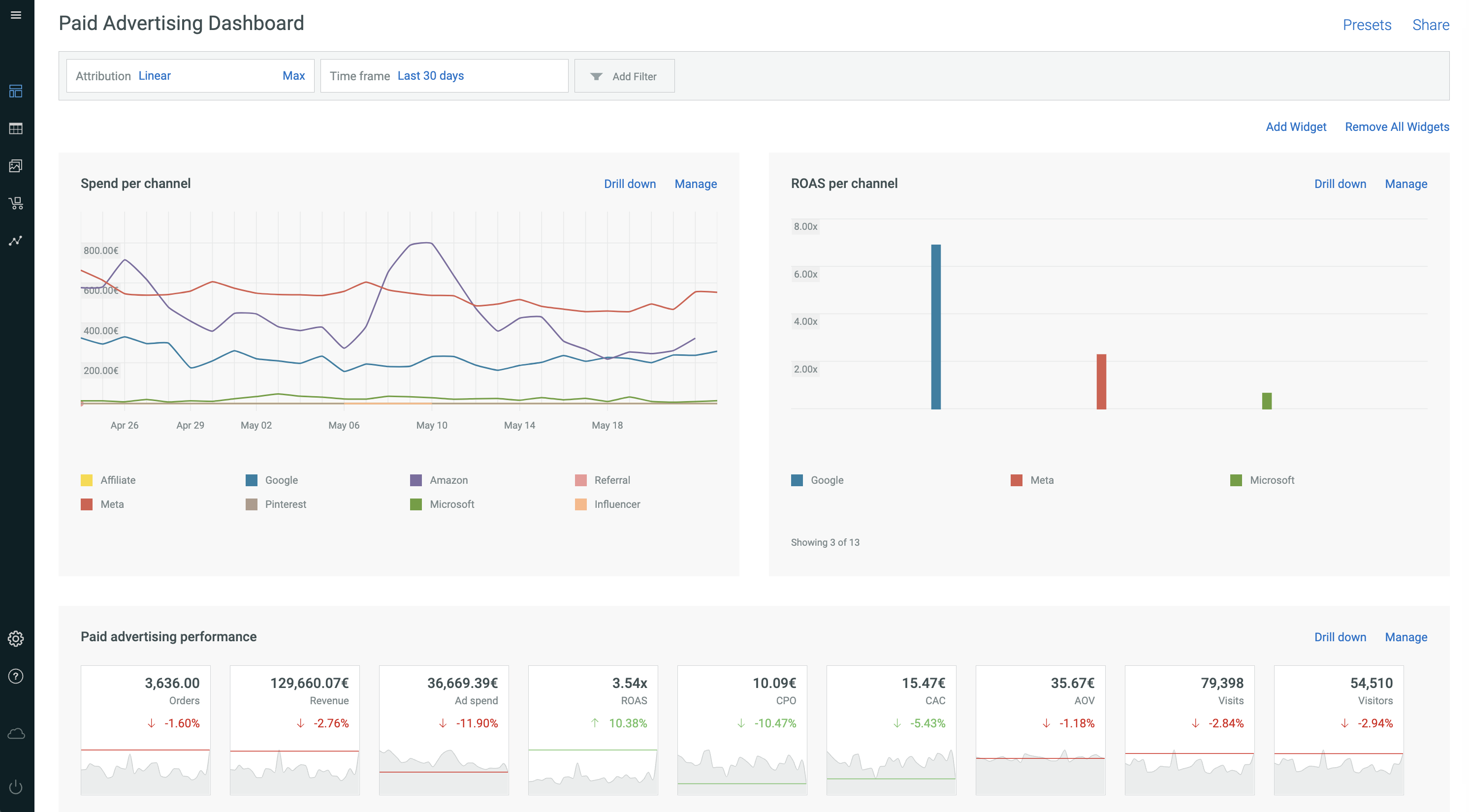Viewport: 1469px width, 812px height.
Task: Drill down on ROAS per channel
Action: pyautogui.click(x=1340, y=184)
